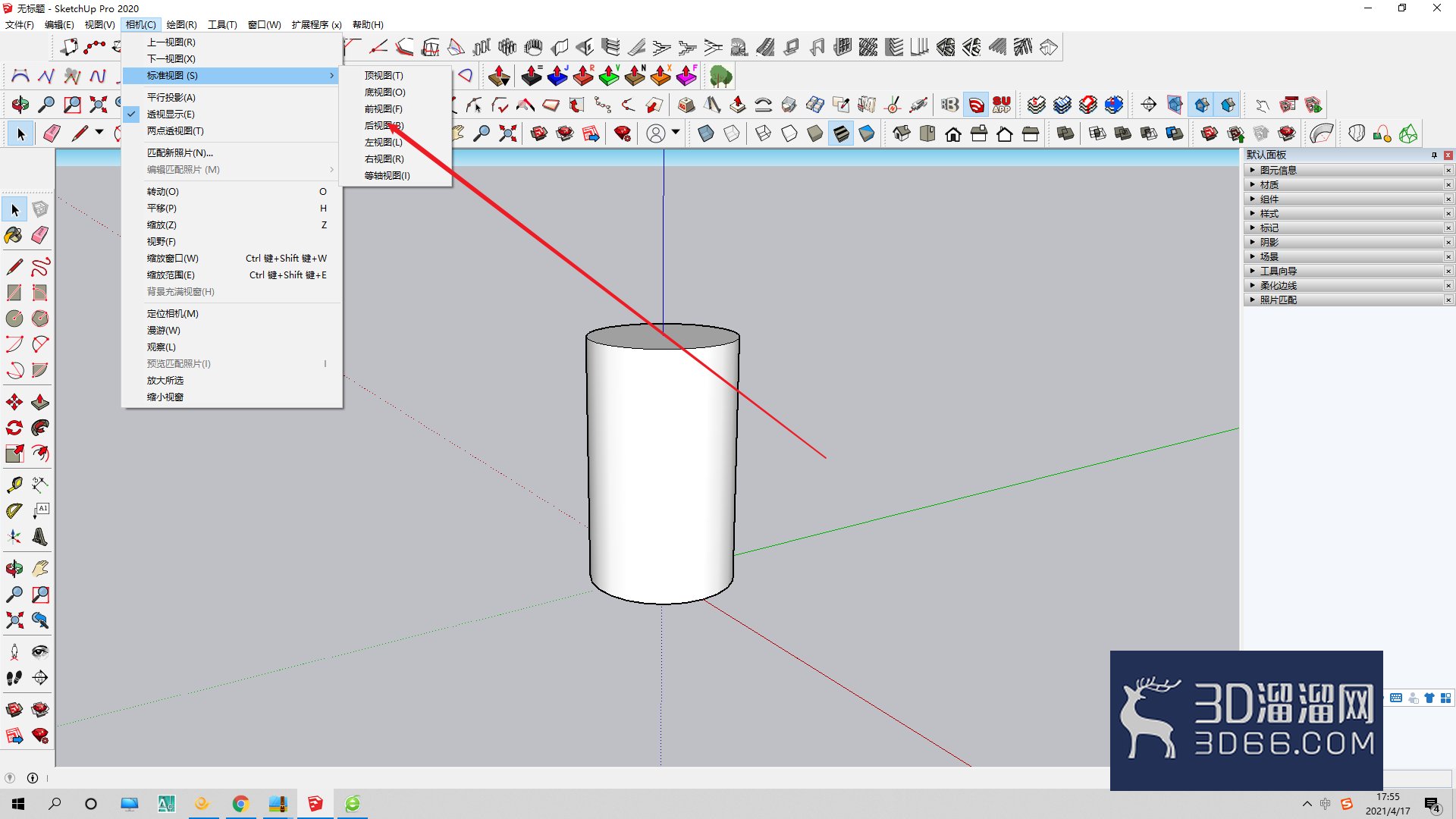Switch to Front view house icon
This screenshot has height=819, width=1456.
click(953, 134)
